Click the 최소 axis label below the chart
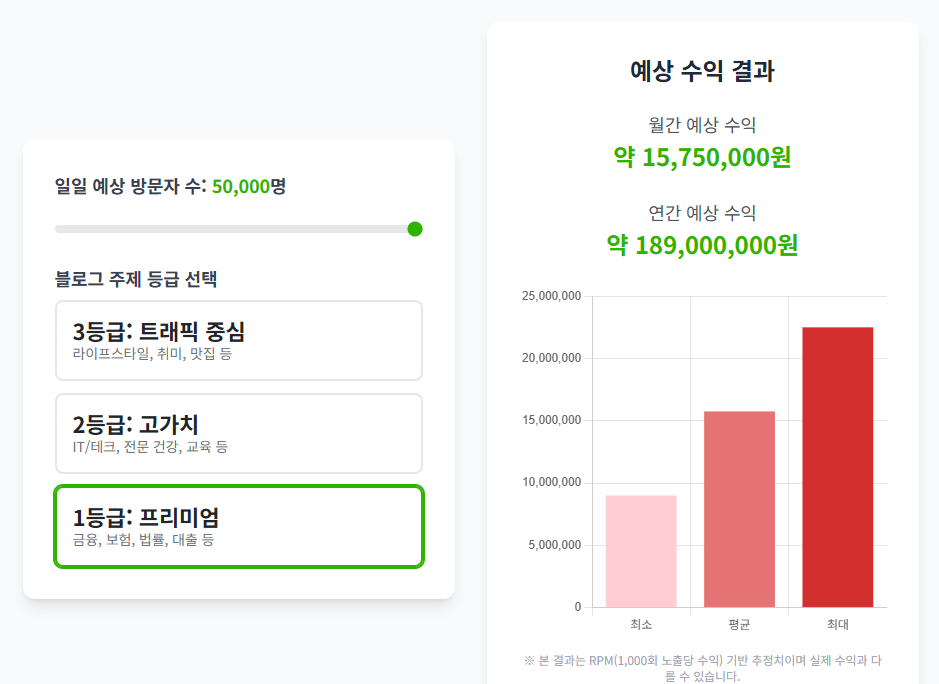 pos(641,622)
